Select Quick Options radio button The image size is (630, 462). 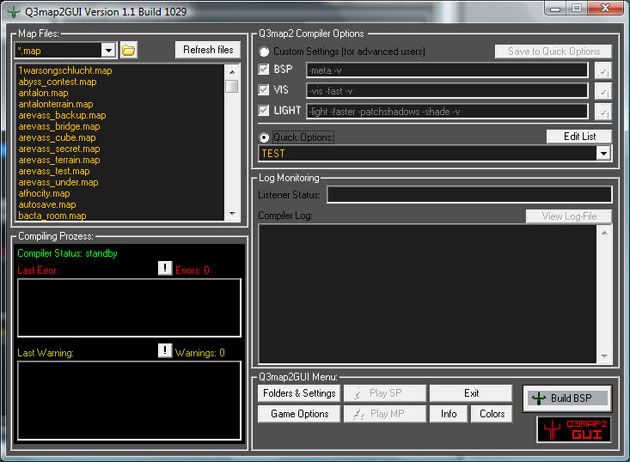(x=264, y=138)
